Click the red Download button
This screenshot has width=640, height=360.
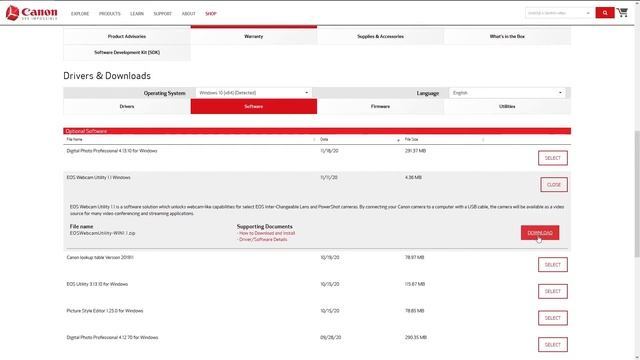point(540,233)
